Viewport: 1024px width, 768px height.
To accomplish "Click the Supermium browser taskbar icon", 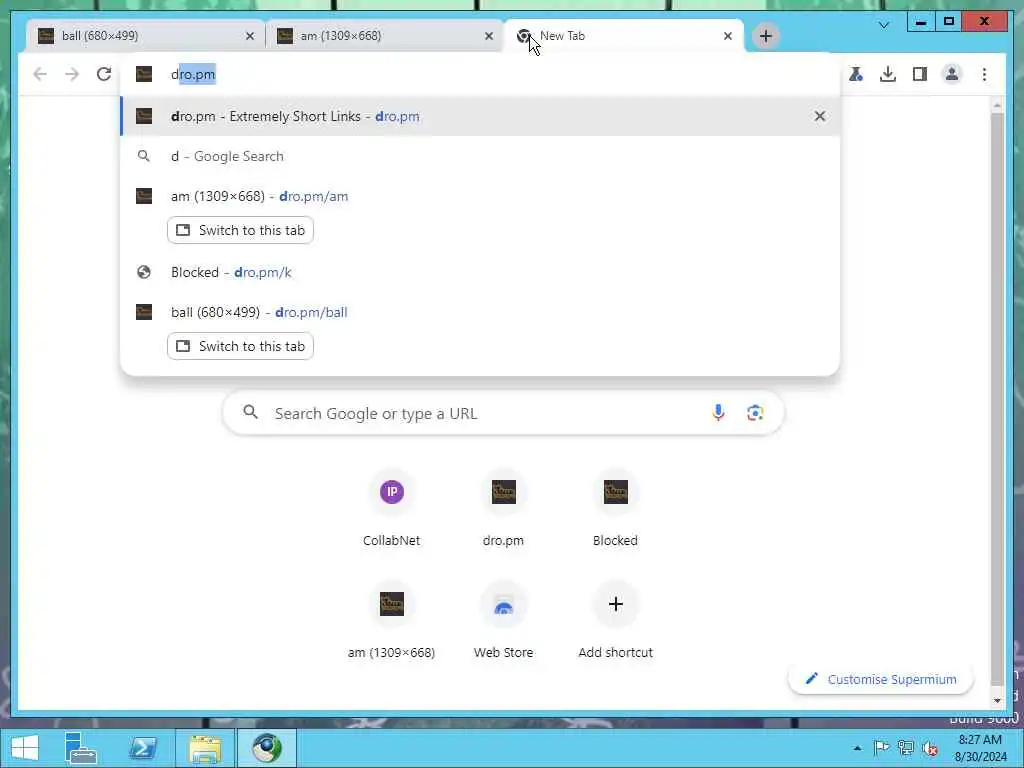I will (x=267, y=748).
